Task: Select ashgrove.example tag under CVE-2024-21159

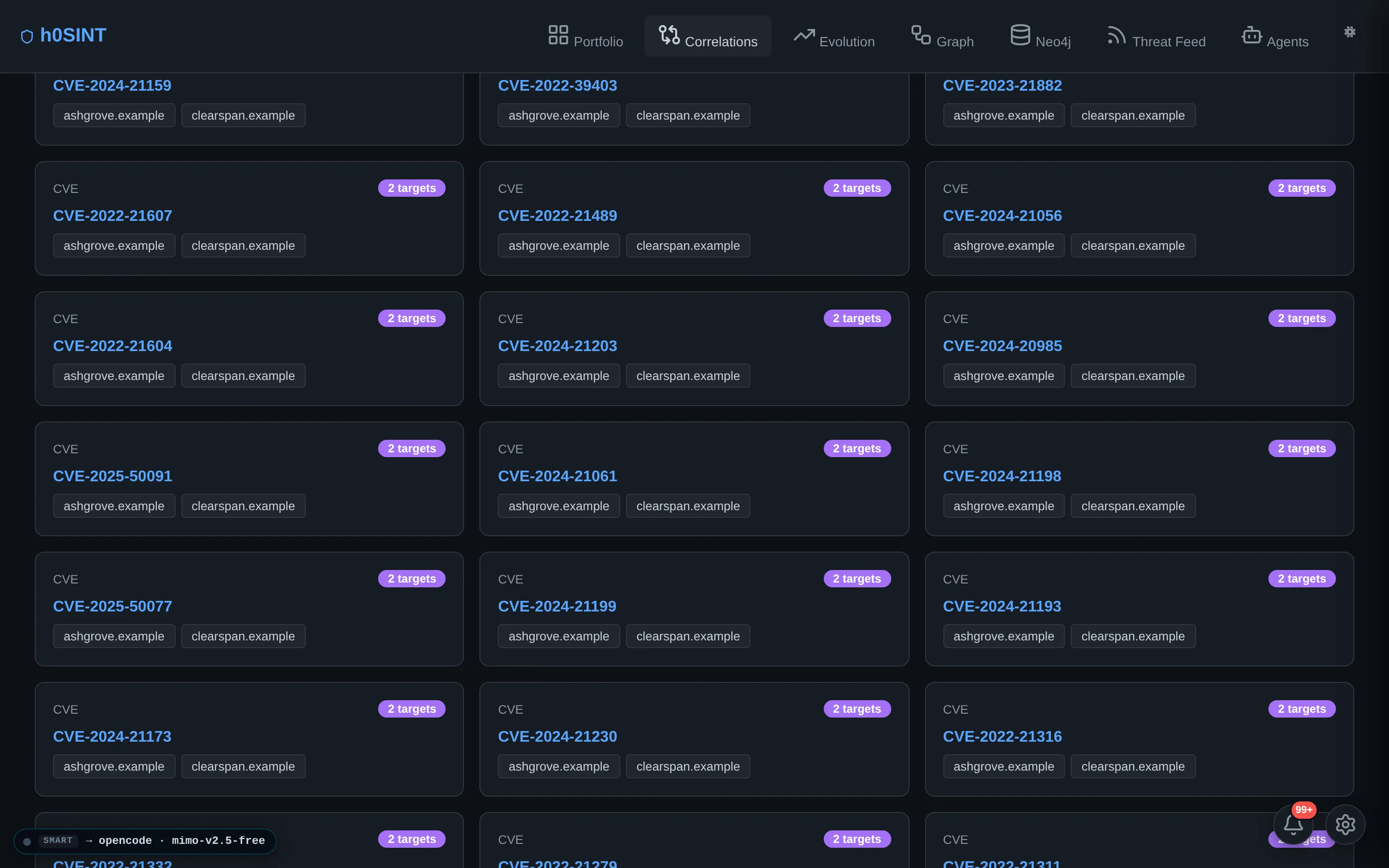Action: pos(114,115)
